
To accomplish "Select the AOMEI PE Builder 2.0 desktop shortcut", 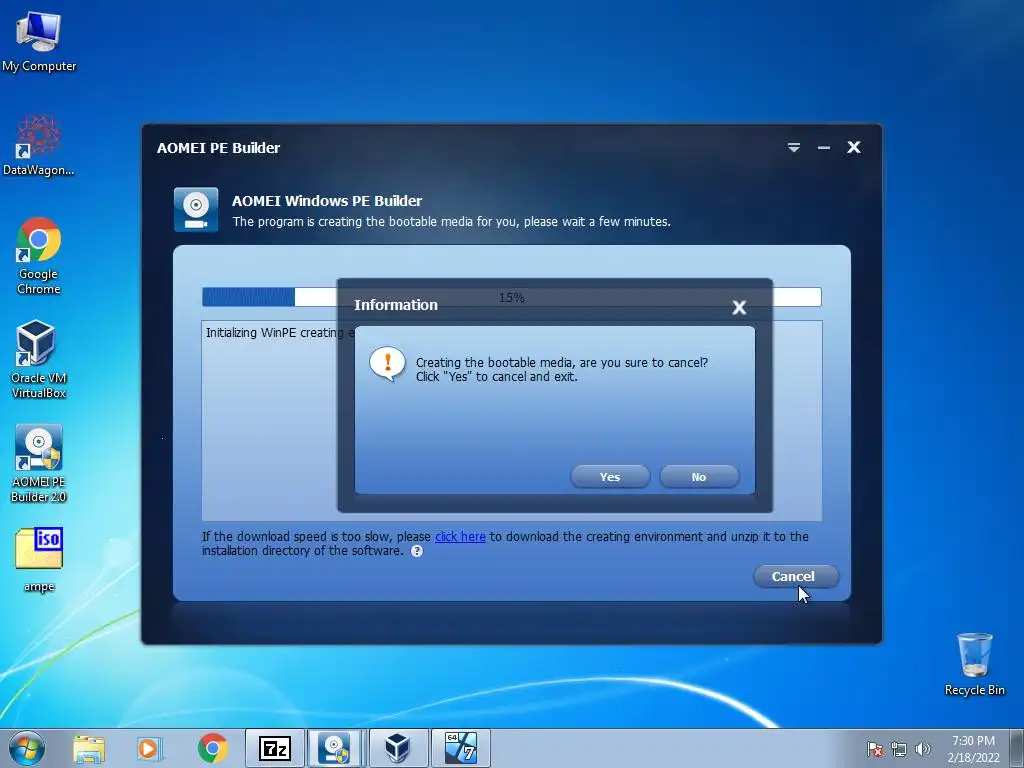I will 39,464.
